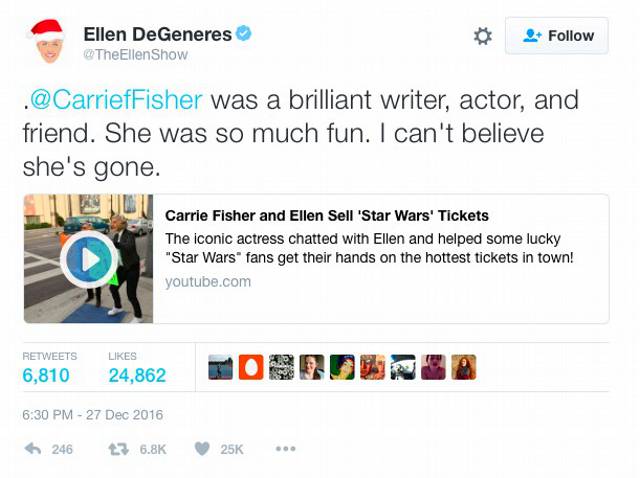
Task: Click the Follow button
Action: point(557,36)
